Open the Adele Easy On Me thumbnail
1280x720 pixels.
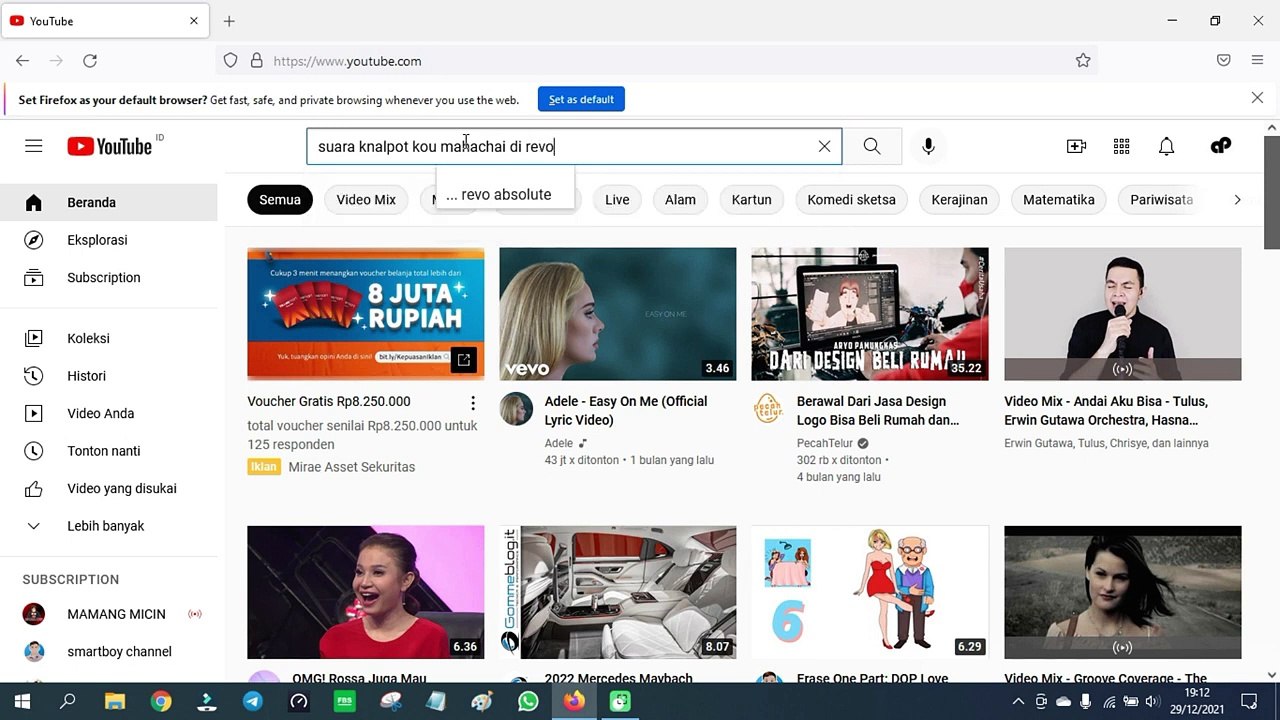(618, 314)
